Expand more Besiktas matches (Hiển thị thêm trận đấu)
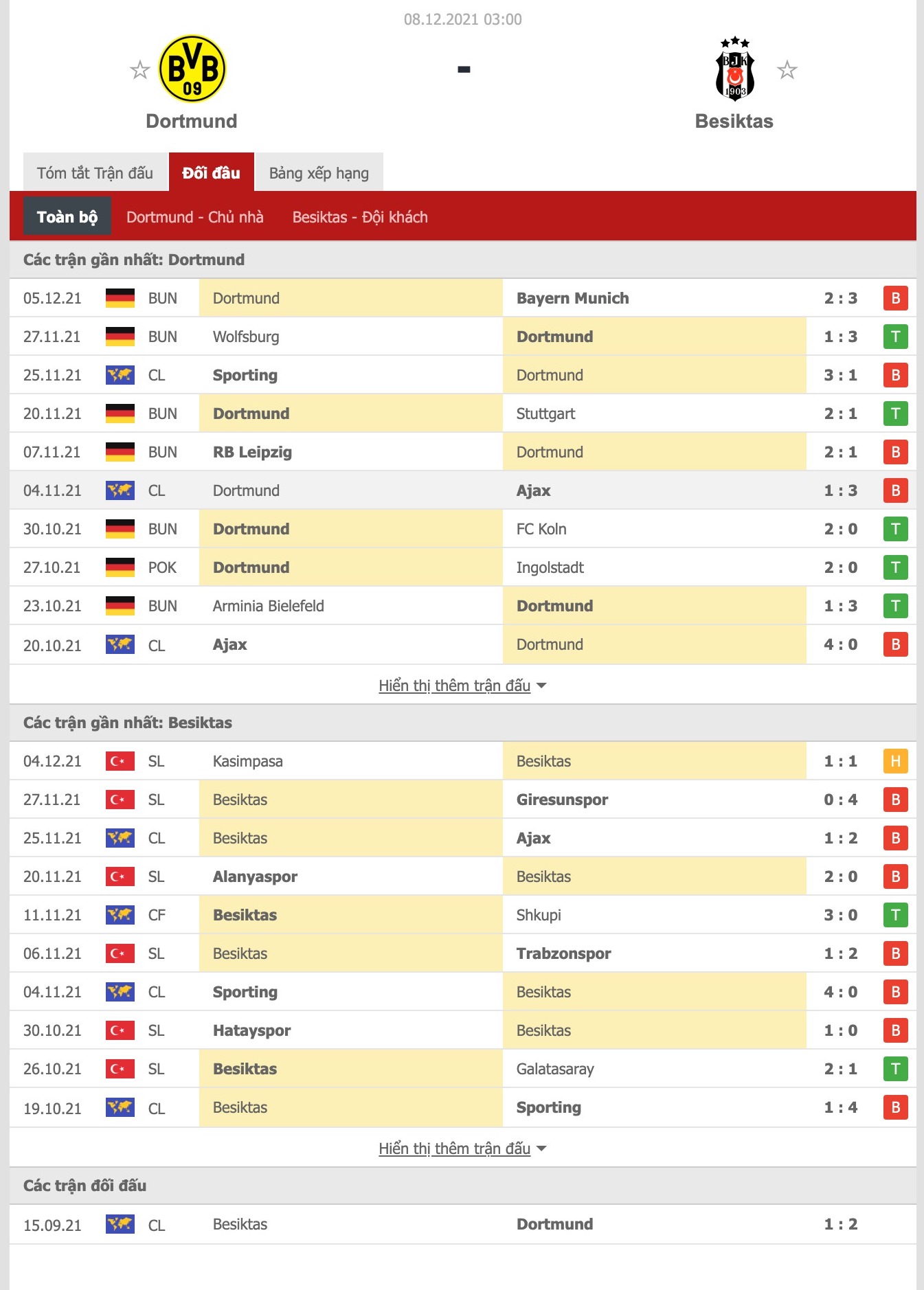The width and height of the screenshot is (924, 1290). point(462,1148)
